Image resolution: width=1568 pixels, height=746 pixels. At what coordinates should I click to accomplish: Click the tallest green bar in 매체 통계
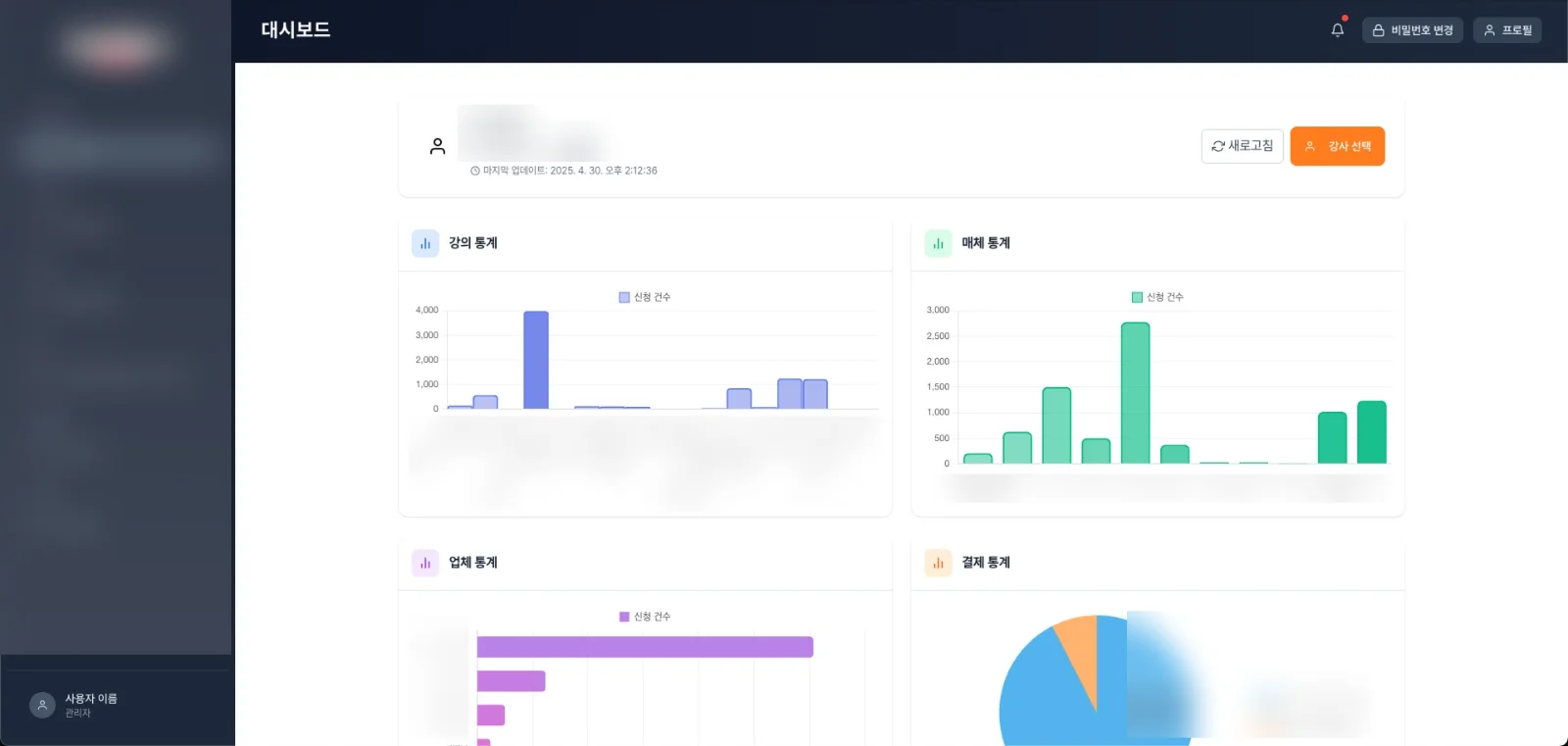click(x=1135, y=393)
